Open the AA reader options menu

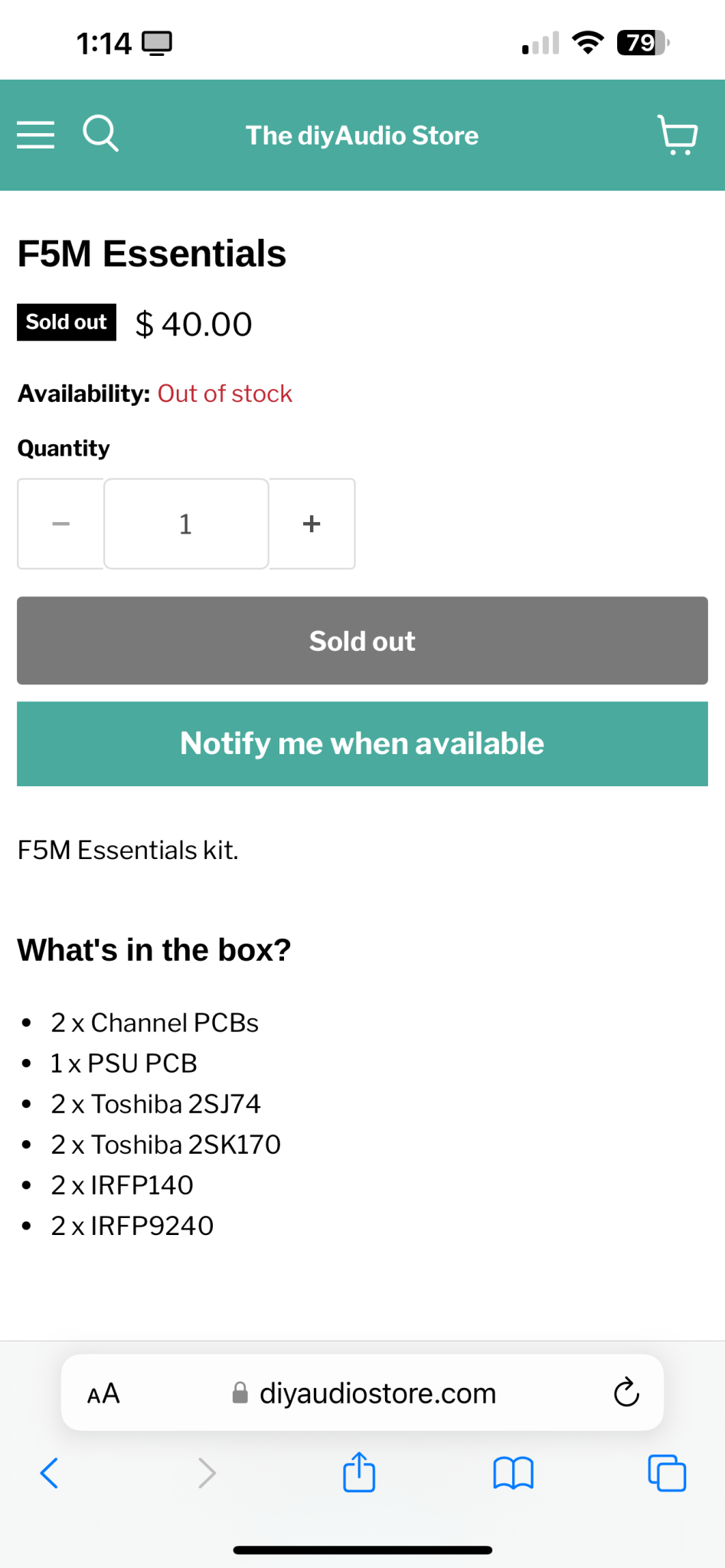[103, 1393]
